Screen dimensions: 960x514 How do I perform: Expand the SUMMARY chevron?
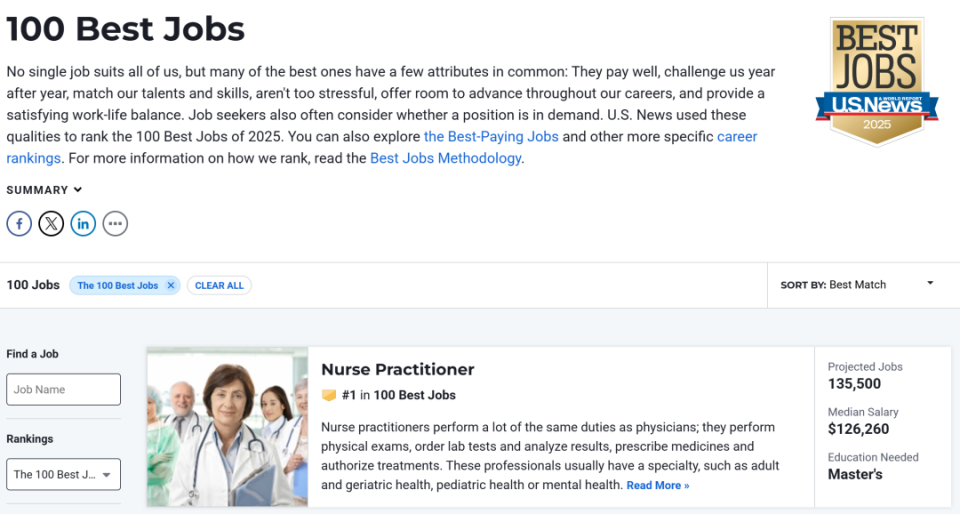[78, 190]
